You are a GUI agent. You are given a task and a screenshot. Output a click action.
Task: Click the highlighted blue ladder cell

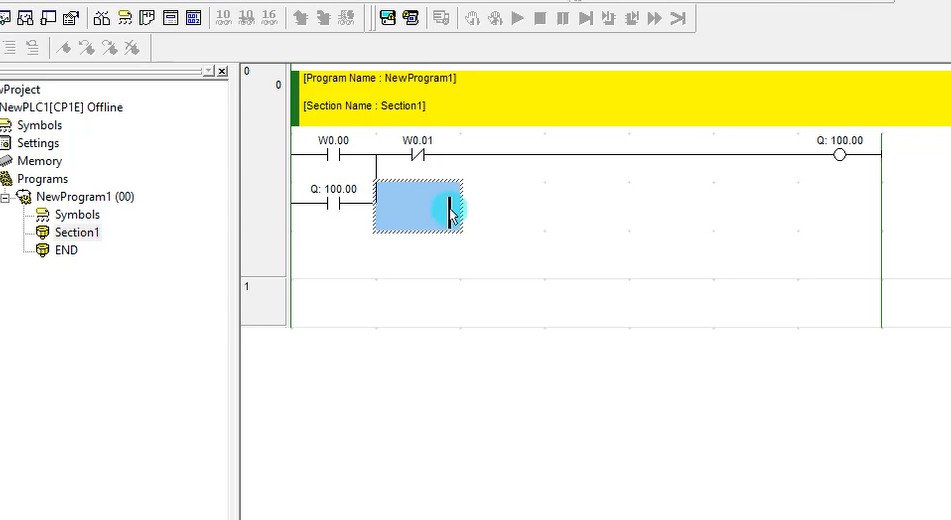pyautogui.click(x=418, y=206)
